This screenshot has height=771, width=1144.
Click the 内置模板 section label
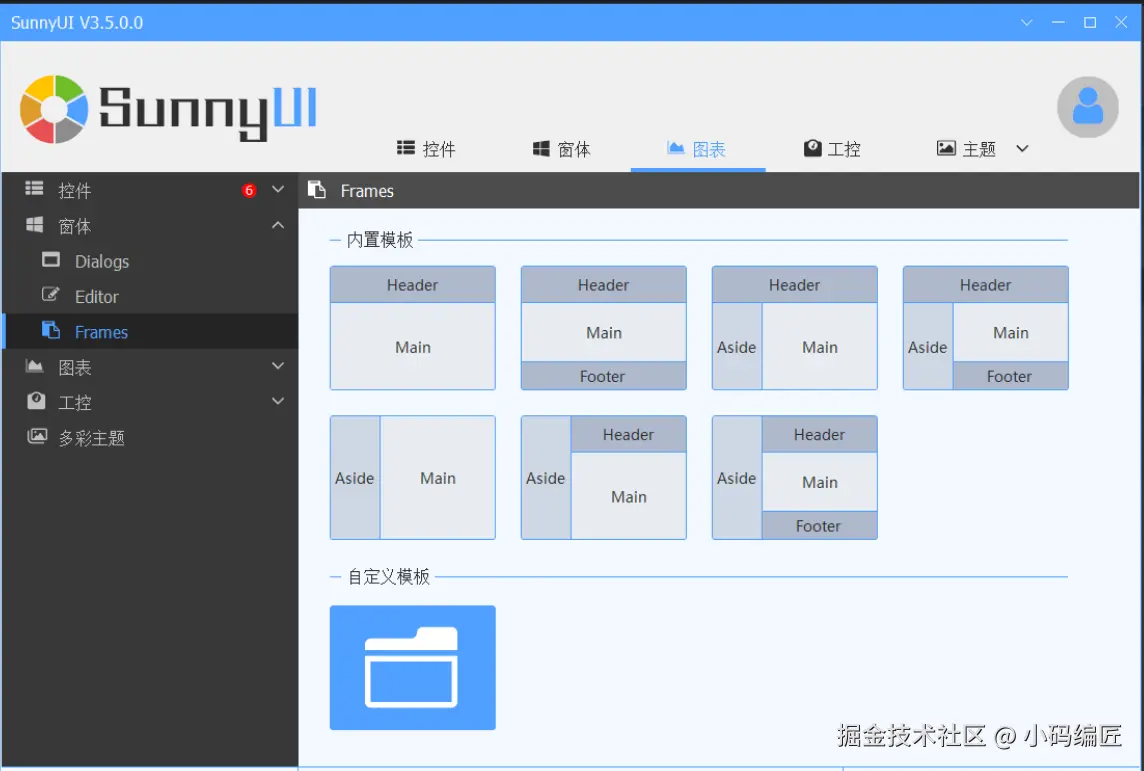(x=380, y=239)
